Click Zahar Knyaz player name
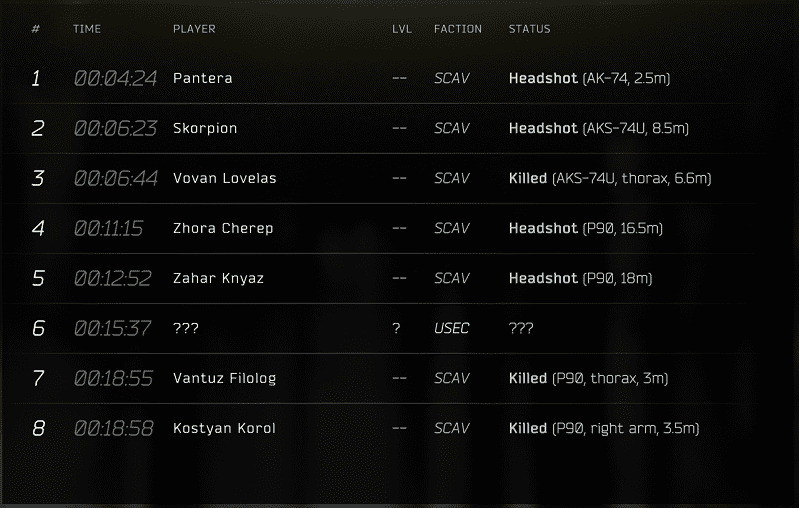799x508 pixels. pyautogui.click(x=218, y=278)
